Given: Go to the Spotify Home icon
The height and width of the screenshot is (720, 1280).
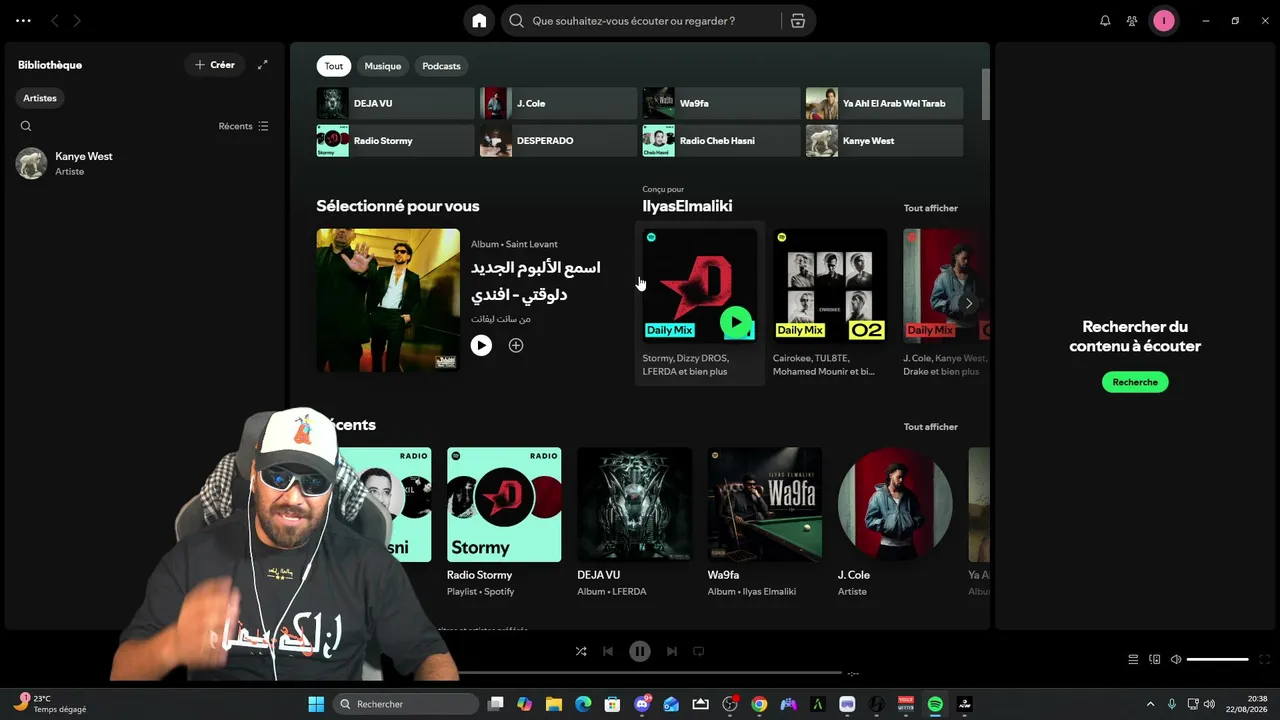Looking at the screenshot, I should pos(479,21).
